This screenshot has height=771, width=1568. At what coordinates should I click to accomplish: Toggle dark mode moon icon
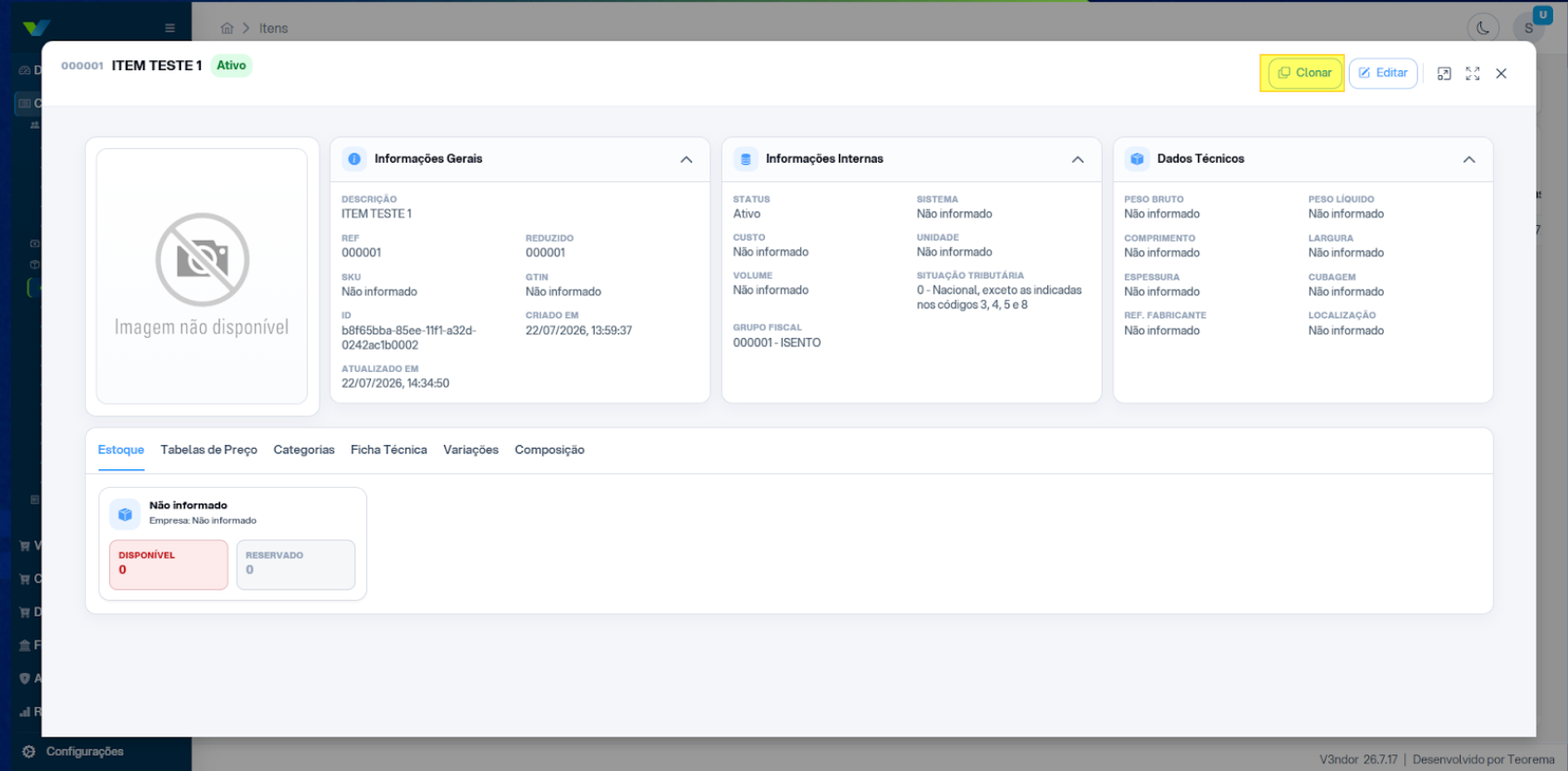pos(1483,28)
